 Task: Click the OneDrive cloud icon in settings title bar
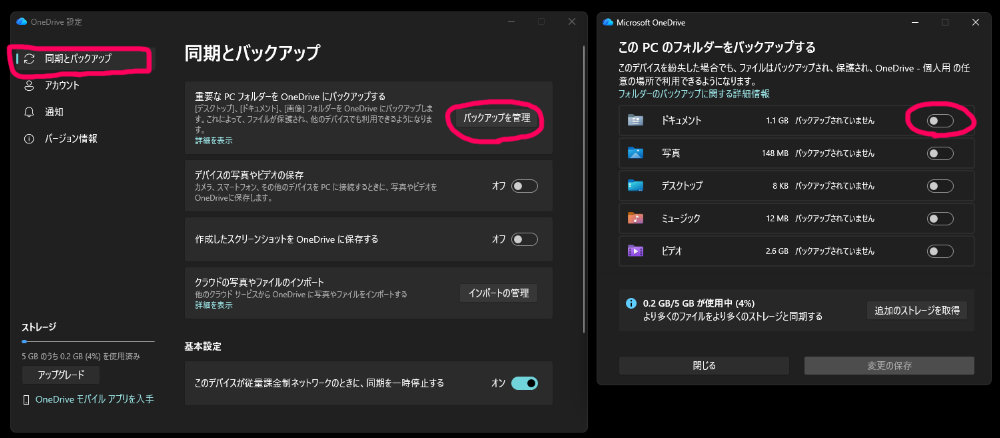(x=21, y=22)
